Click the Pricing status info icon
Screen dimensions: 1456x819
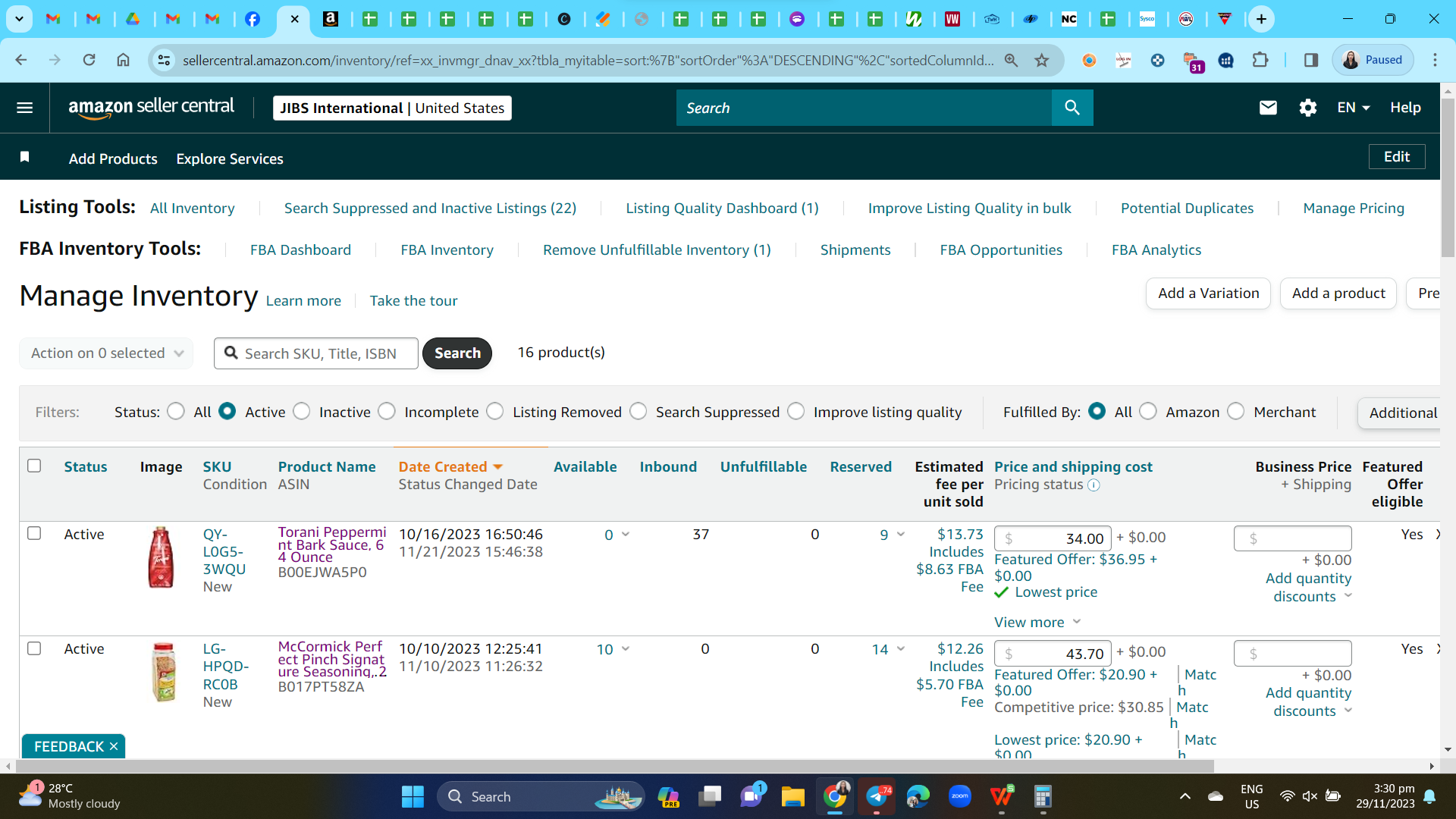click(x=1094, y=485)
